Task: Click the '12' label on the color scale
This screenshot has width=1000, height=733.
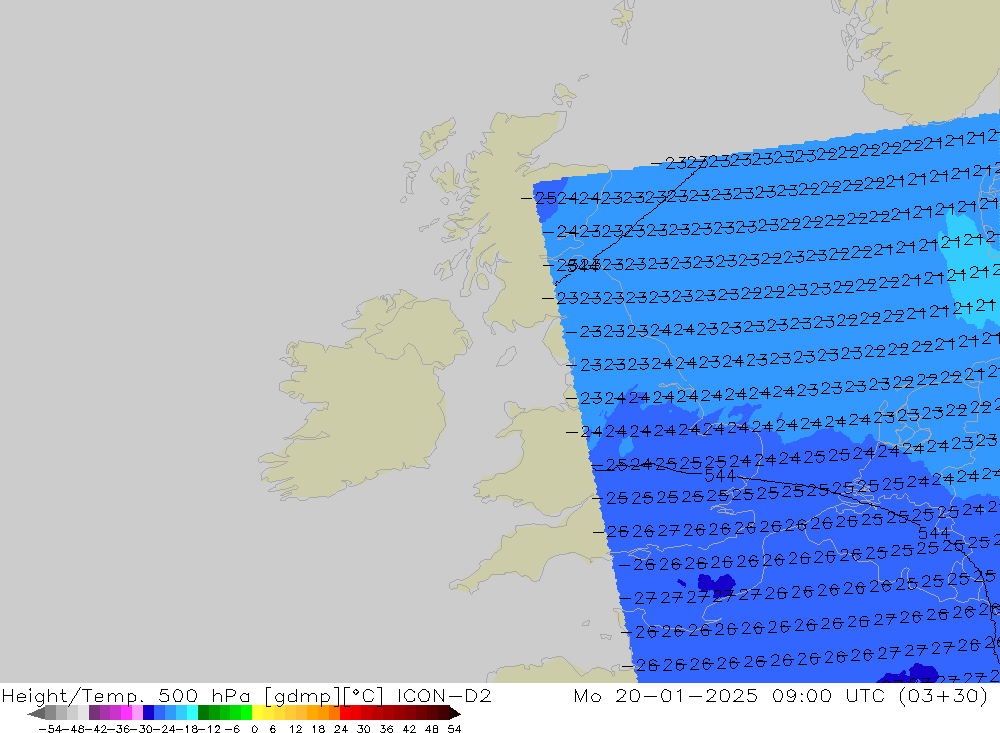Action: [295, 729]
